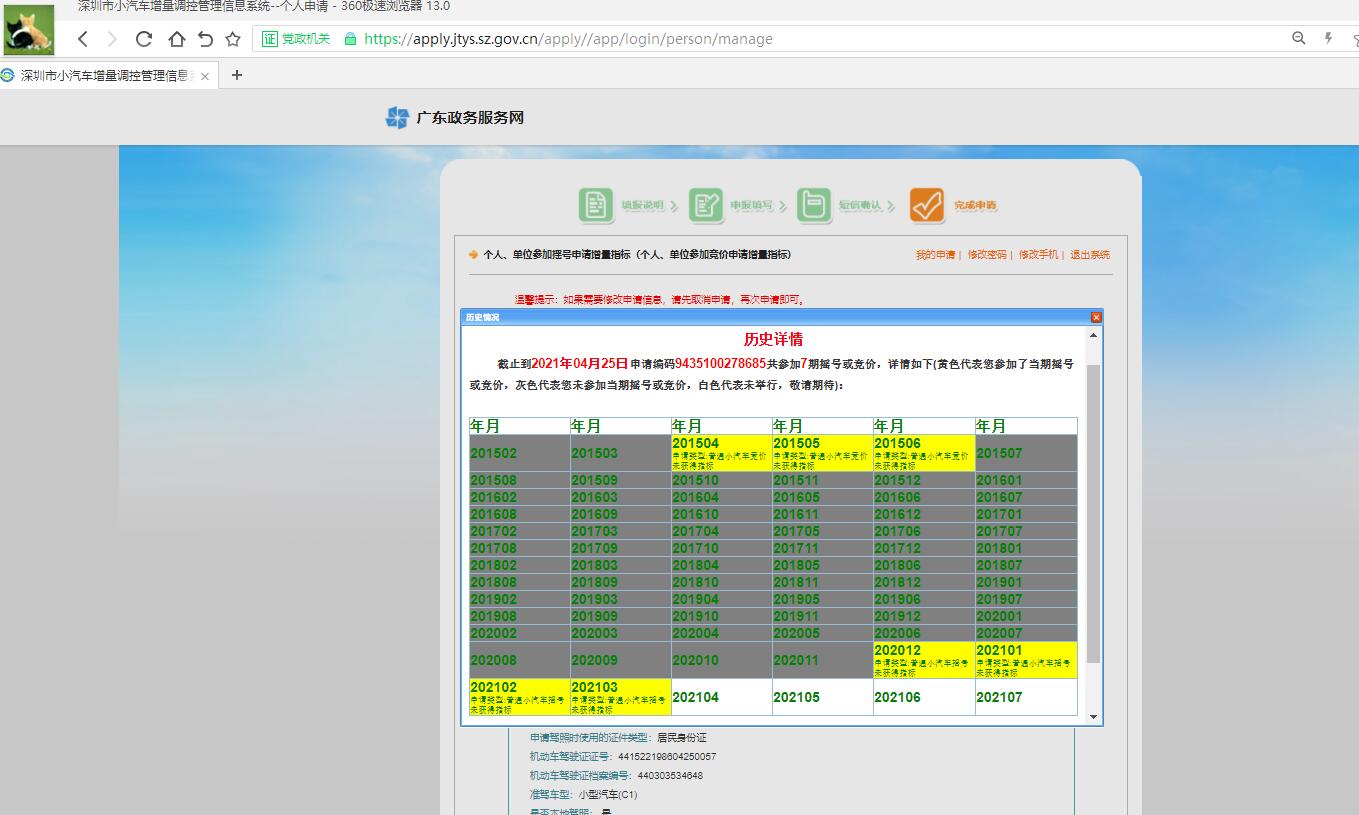Click 修改密码 link
1359x815 pixels.
click(986, 255)
